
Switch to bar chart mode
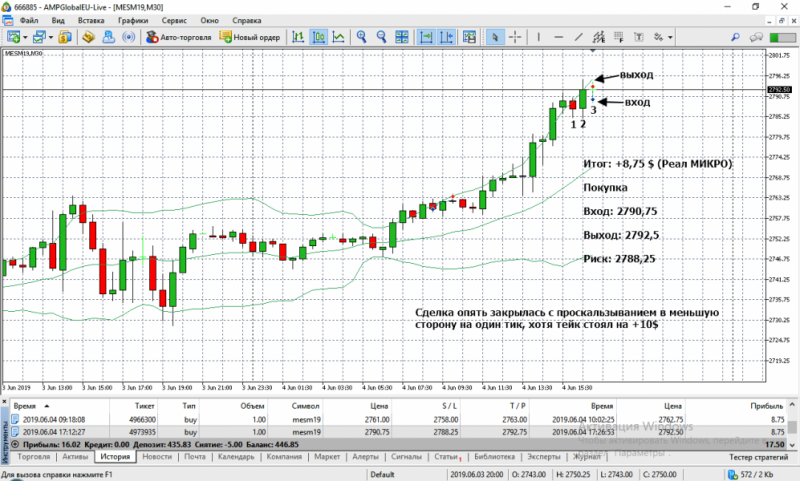(298, 37)
